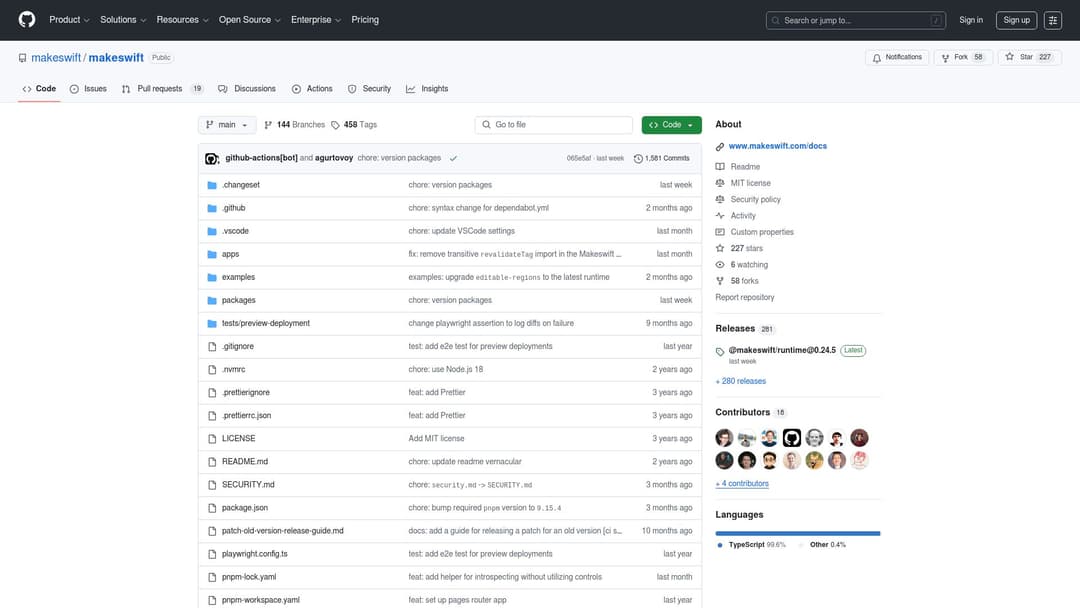The image size is (1080, 608).
Task: Expand the green Code dropdown button
Action: pos(671,125)
